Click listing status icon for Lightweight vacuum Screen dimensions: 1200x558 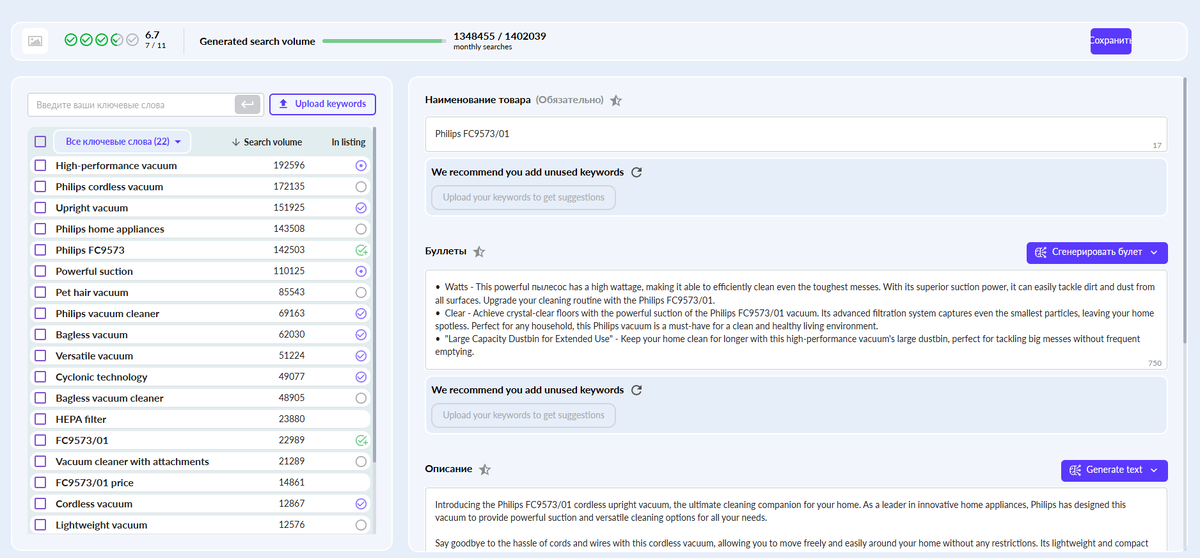[x=361, y=525]
